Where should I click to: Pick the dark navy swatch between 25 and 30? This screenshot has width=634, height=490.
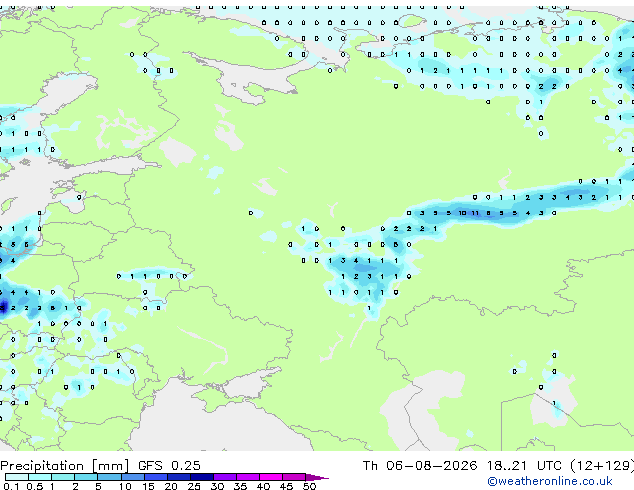202,477
